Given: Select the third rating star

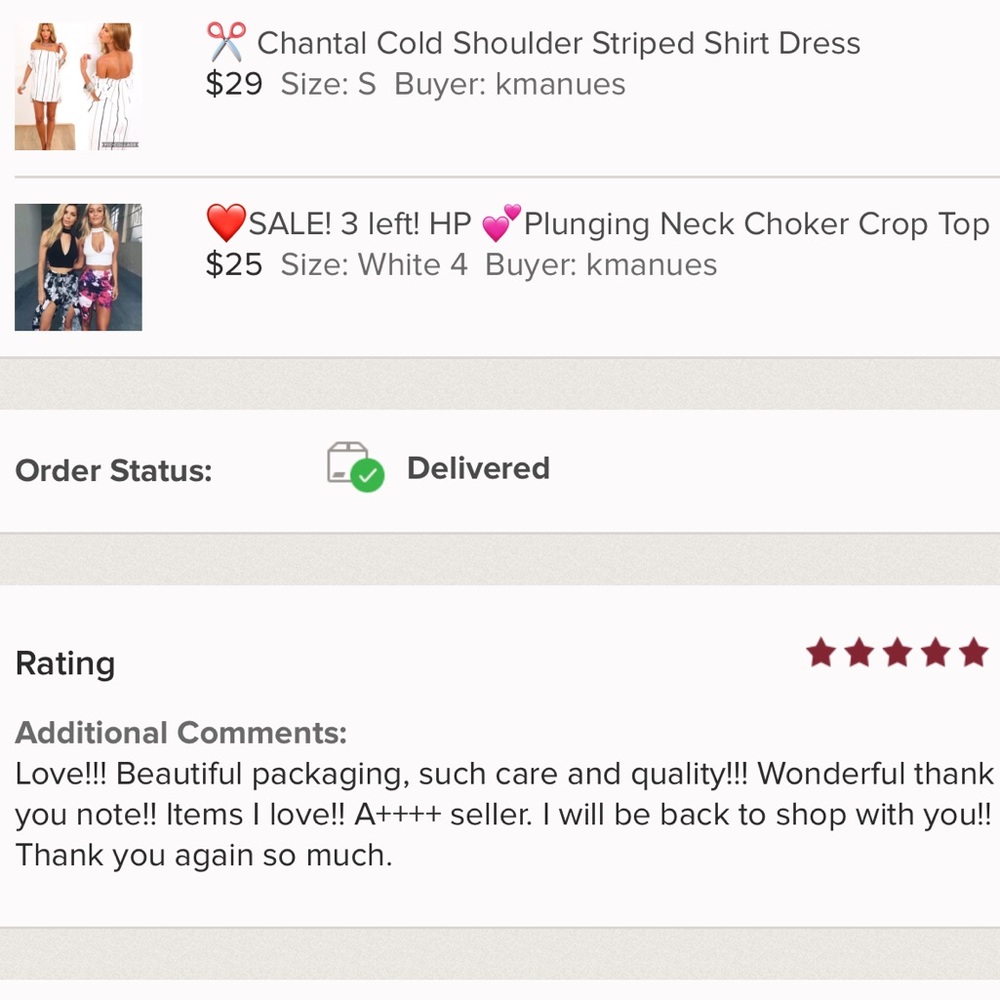Looking at the screenshot, I should pos(898,653).
